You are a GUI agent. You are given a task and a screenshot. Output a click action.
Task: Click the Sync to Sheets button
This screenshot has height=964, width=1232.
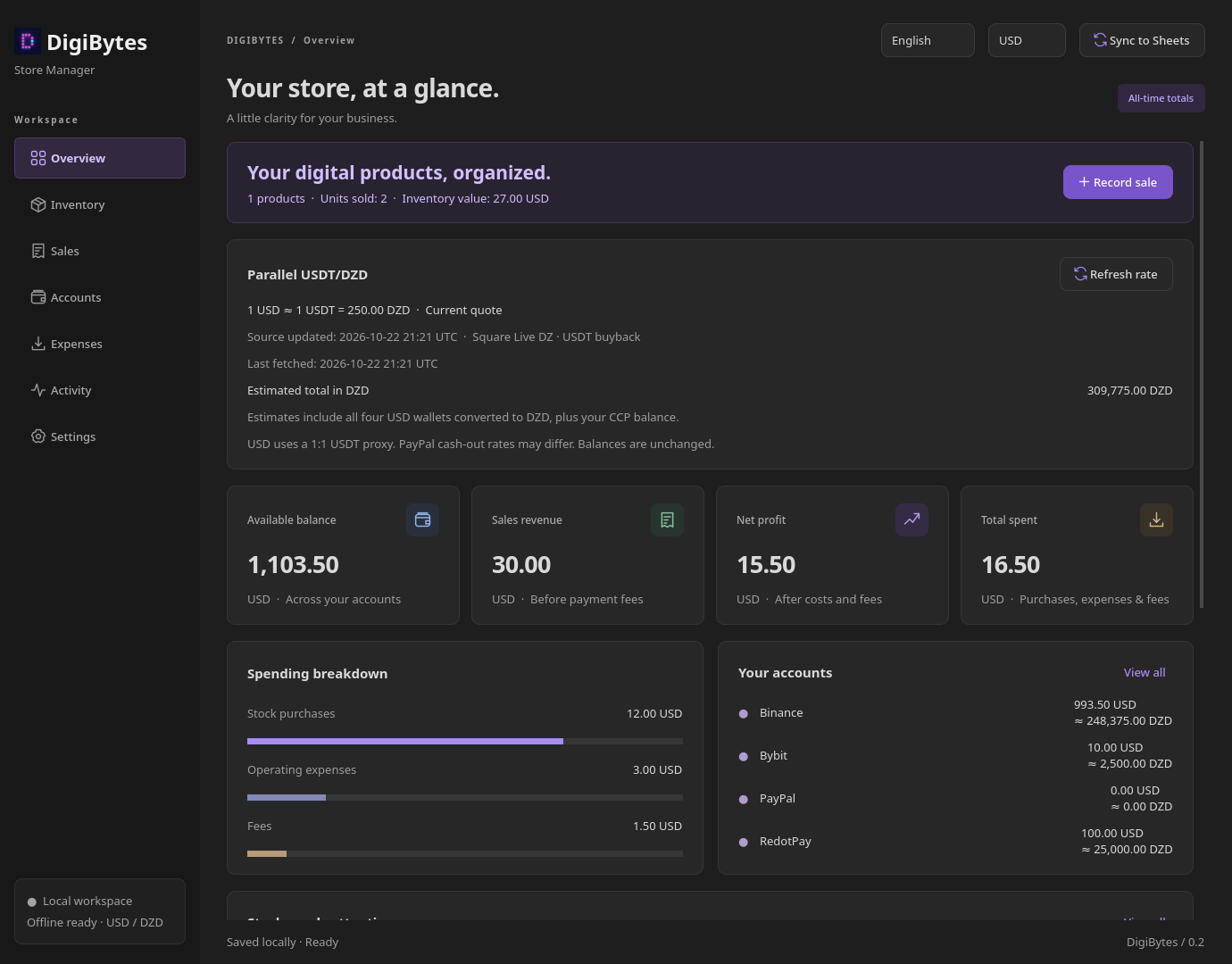click(1142, 40)
